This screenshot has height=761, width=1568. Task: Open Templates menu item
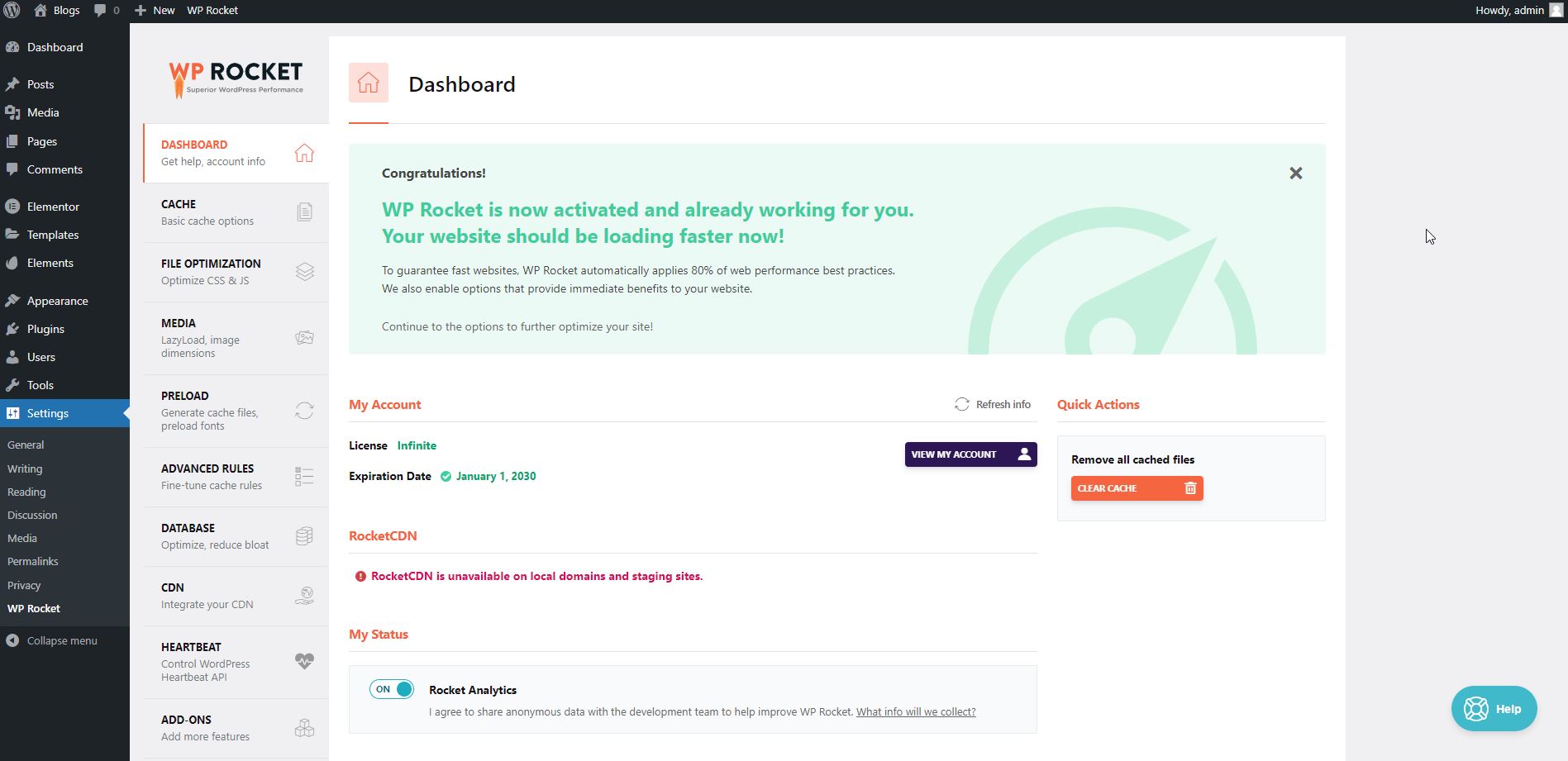pos(64,235)
